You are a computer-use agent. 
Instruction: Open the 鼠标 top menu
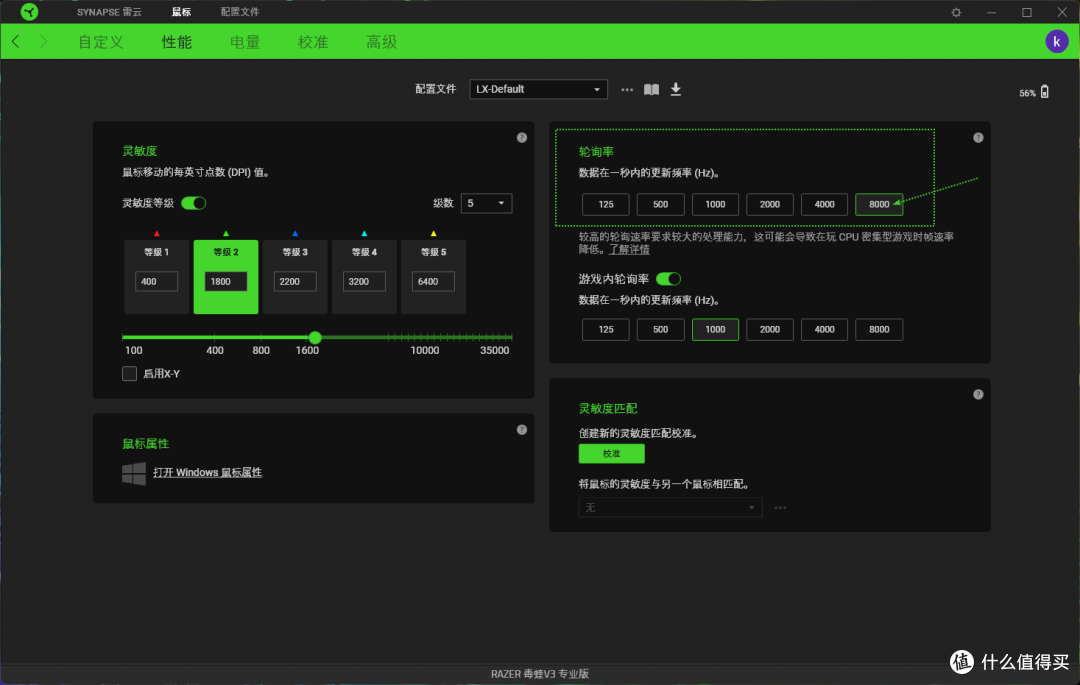181,12
